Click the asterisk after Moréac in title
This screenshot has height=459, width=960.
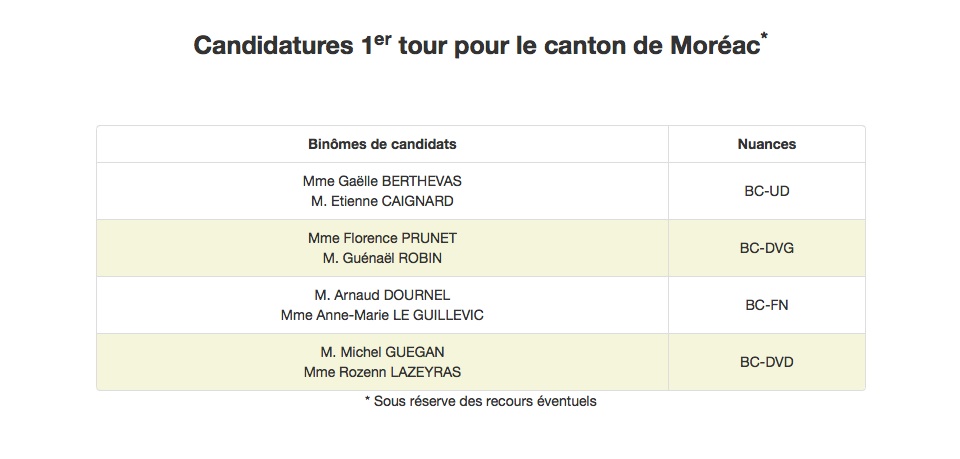click(x=765, y=37)
